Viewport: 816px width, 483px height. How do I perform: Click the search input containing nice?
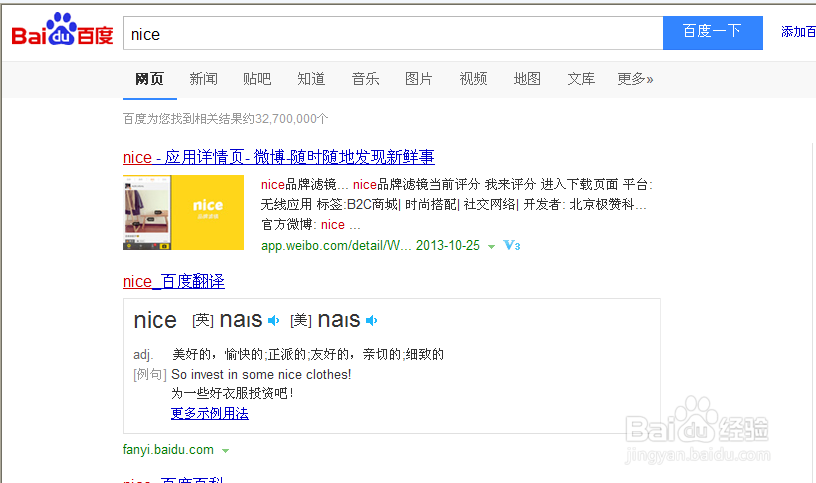[x=393, y=33]
